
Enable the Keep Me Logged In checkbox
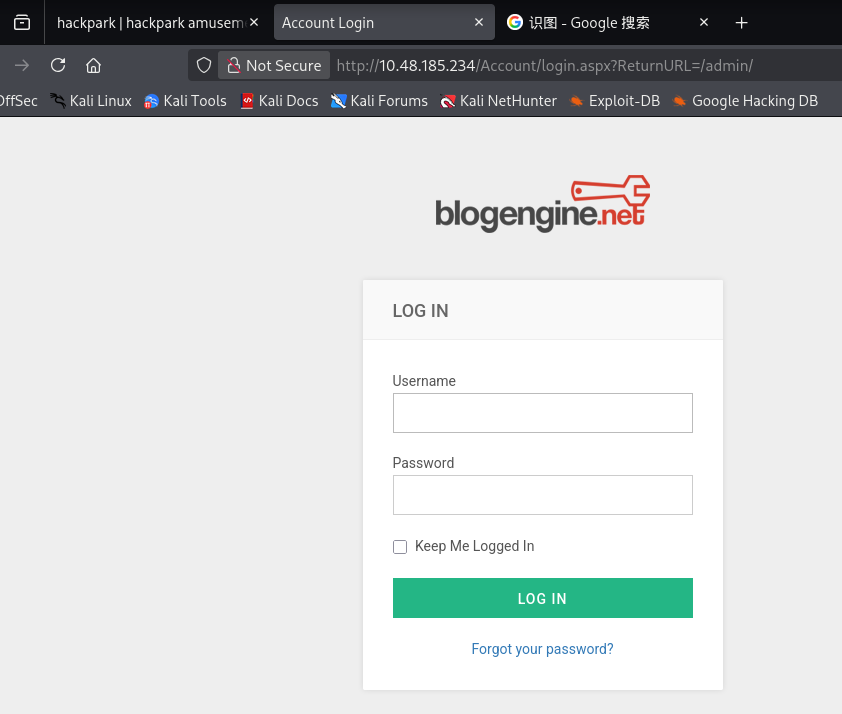(400, 547)
